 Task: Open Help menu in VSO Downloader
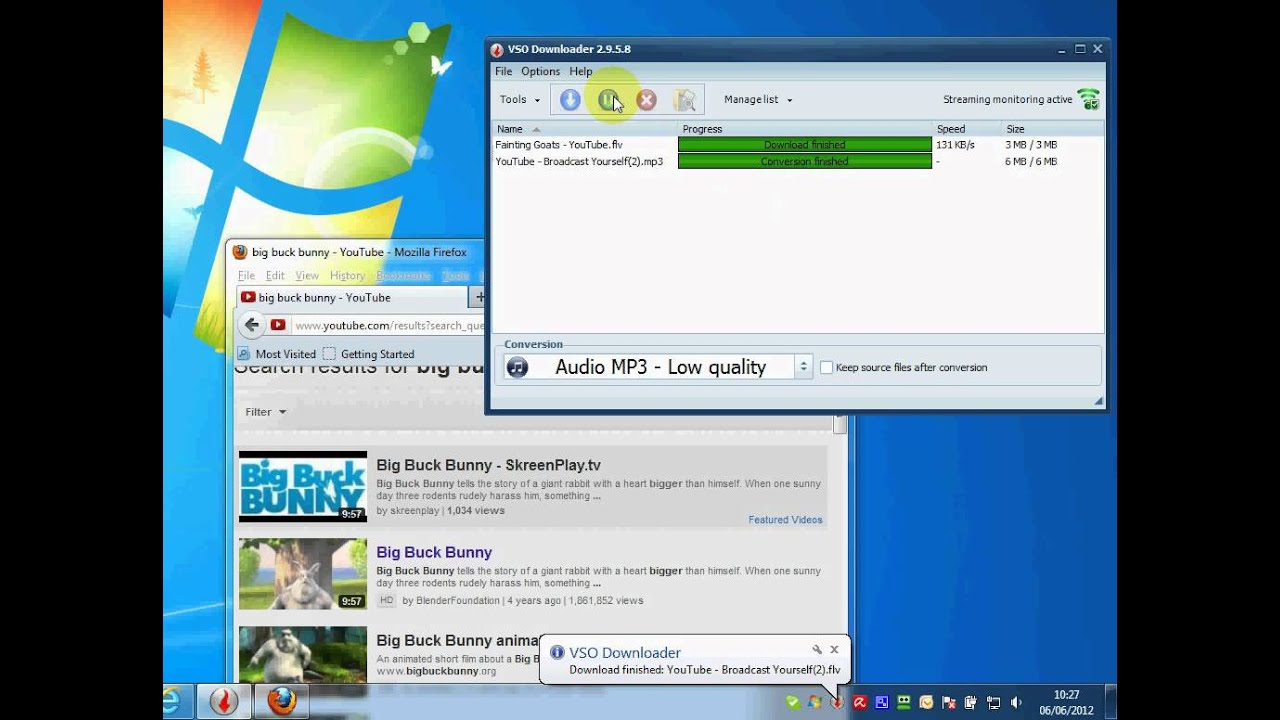click(x=581, y=72)
